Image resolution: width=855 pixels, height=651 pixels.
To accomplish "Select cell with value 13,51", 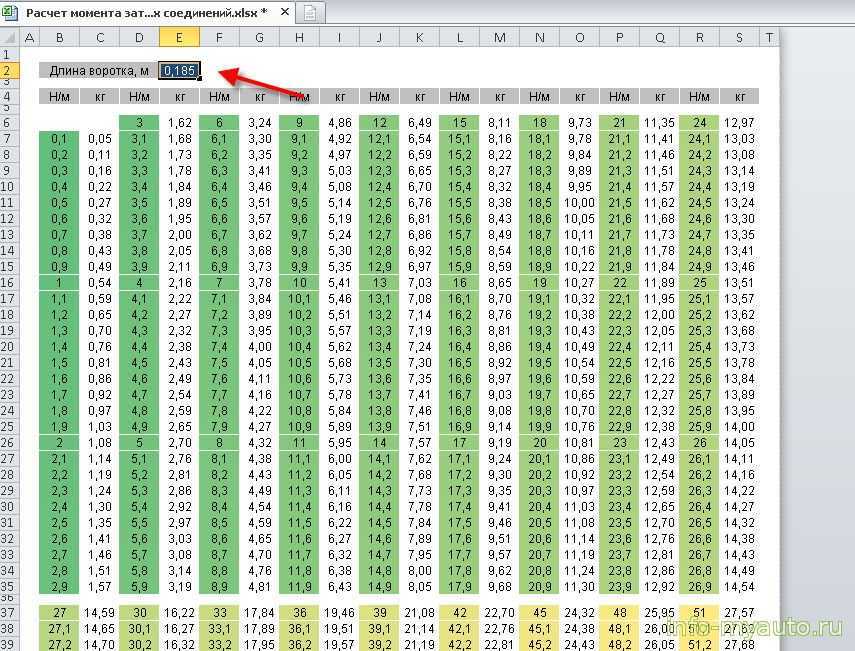I will pyautogui.click(x=739, y=282).
